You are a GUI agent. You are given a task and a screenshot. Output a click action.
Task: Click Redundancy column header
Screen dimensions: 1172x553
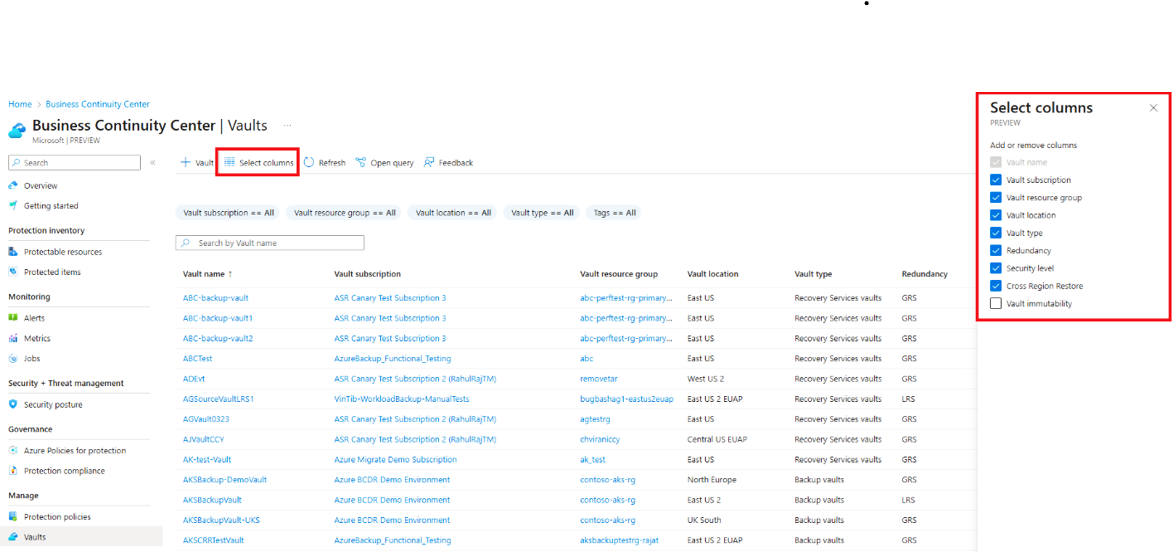coord(925,274)
